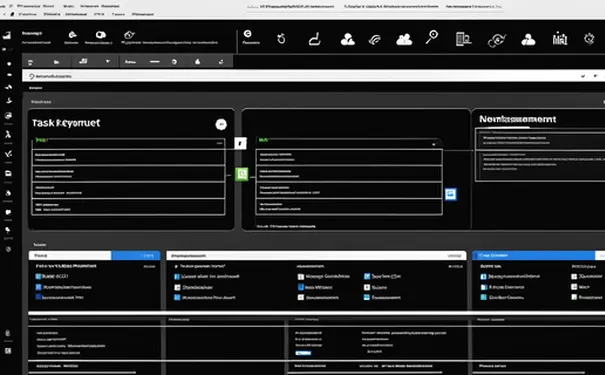Click the circular arrow undo icon in top toolbar

[x=281, y=39]
